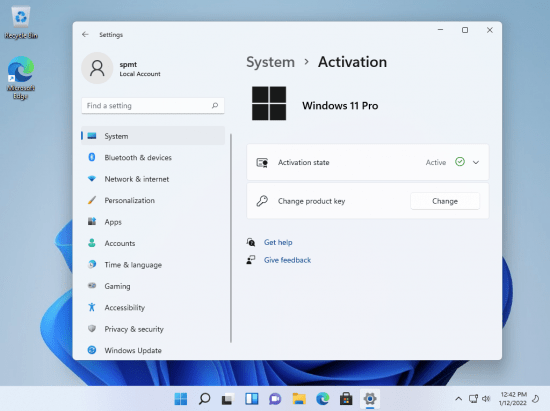Open Gaming settings
The width and height of the screenshot is (550, 411).
click(x=153, y=286)
